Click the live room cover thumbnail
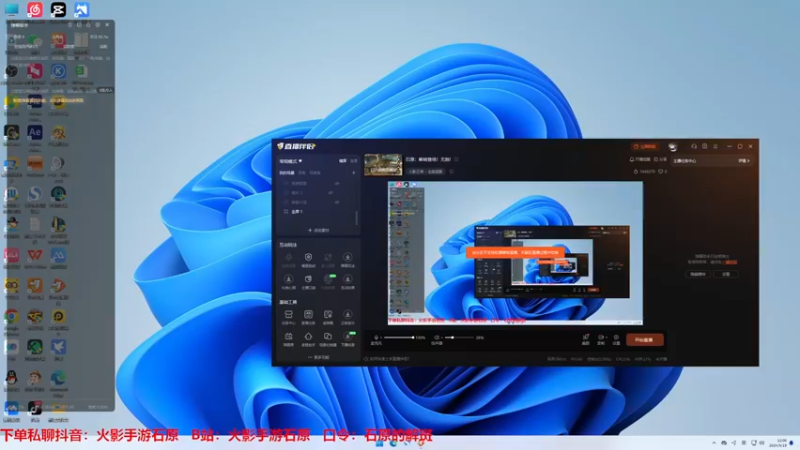Viewport: 800px width, 450px height. 383,165
